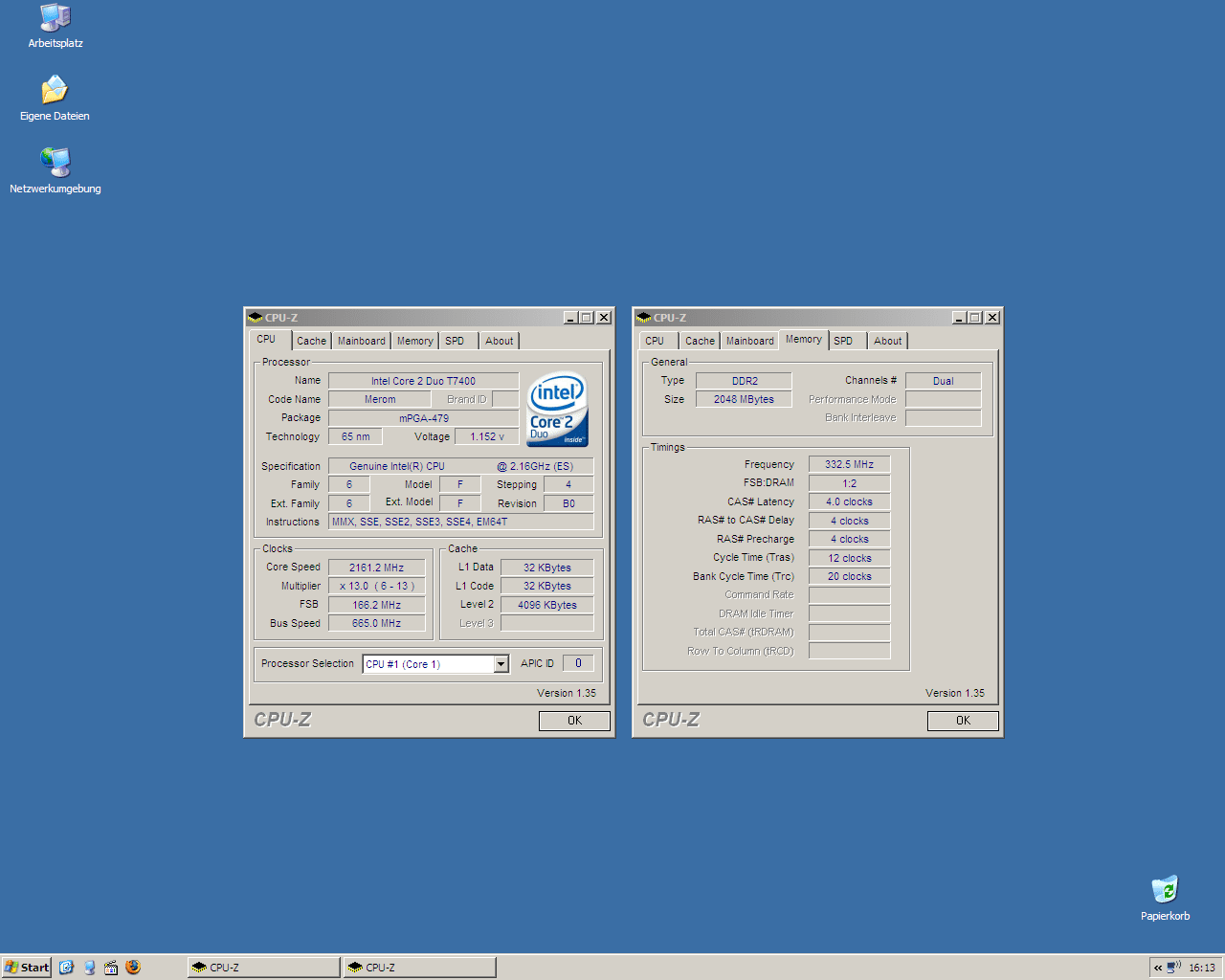Switch to Mainboard tab in right CPU-Z window

point(750,341)
